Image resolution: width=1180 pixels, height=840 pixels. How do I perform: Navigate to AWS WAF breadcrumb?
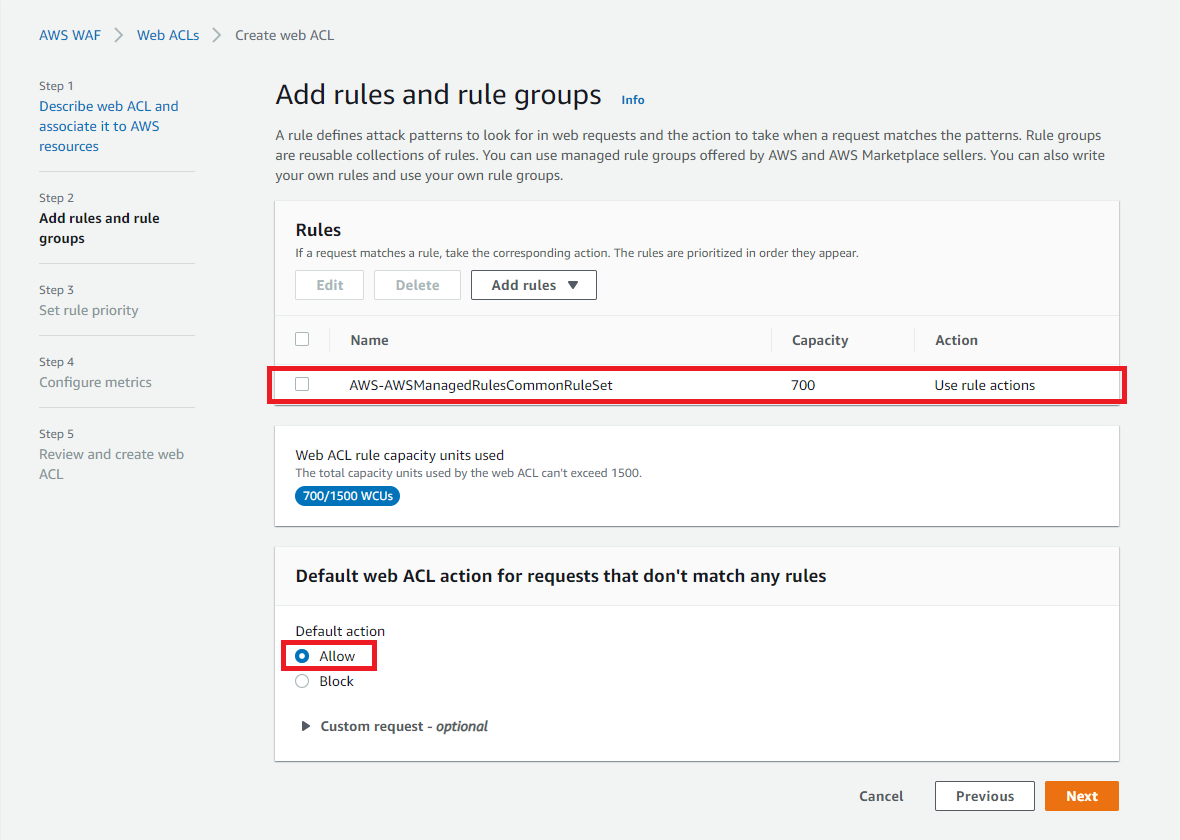tap(70, 35)
